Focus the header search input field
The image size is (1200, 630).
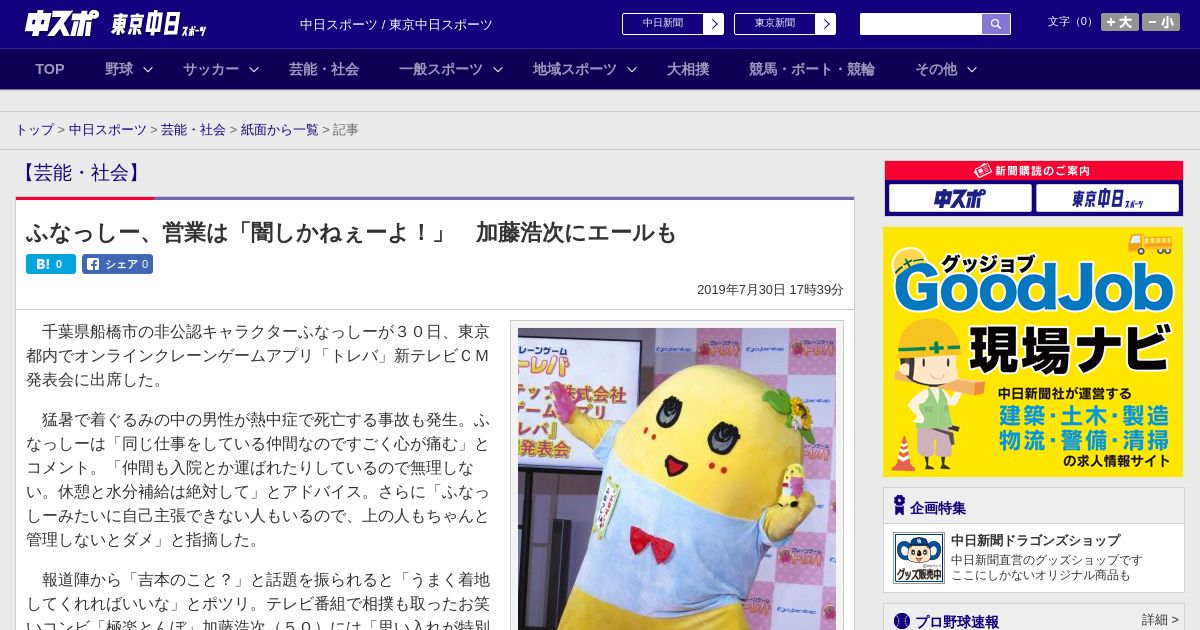click(921, 24)
